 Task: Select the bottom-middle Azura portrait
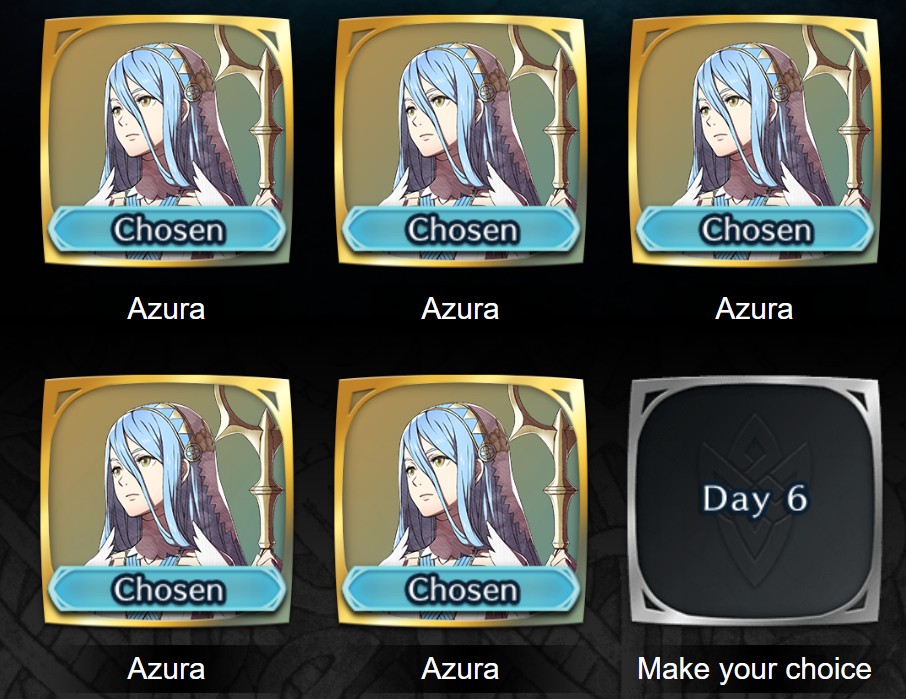tap(461, 501)
